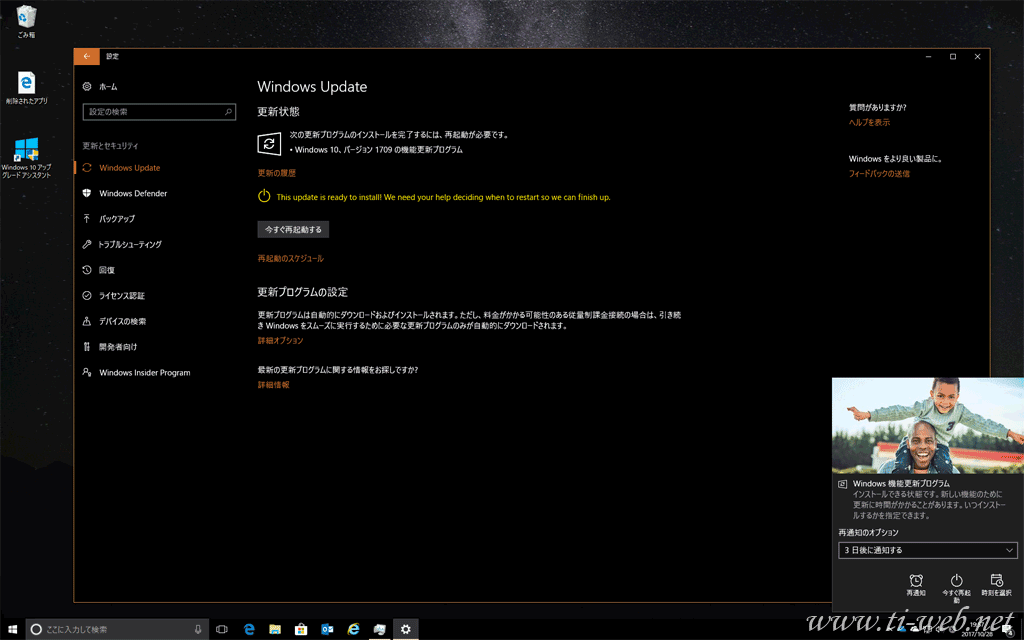Image resolution: width=1024 pixels, height=640 pixels.
Task: Click the pick a time calendar icon (時刻を選択)
Action: (996, 581)
